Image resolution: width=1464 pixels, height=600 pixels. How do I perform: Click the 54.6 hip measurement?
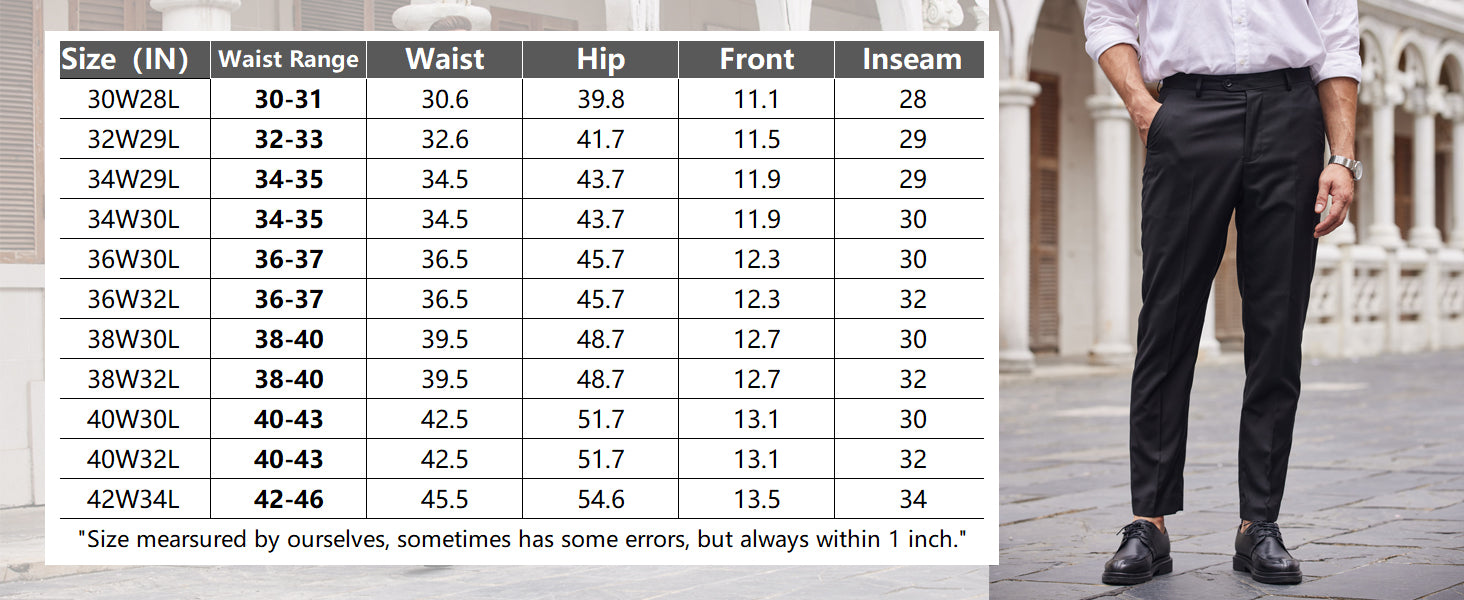point(600,500)
